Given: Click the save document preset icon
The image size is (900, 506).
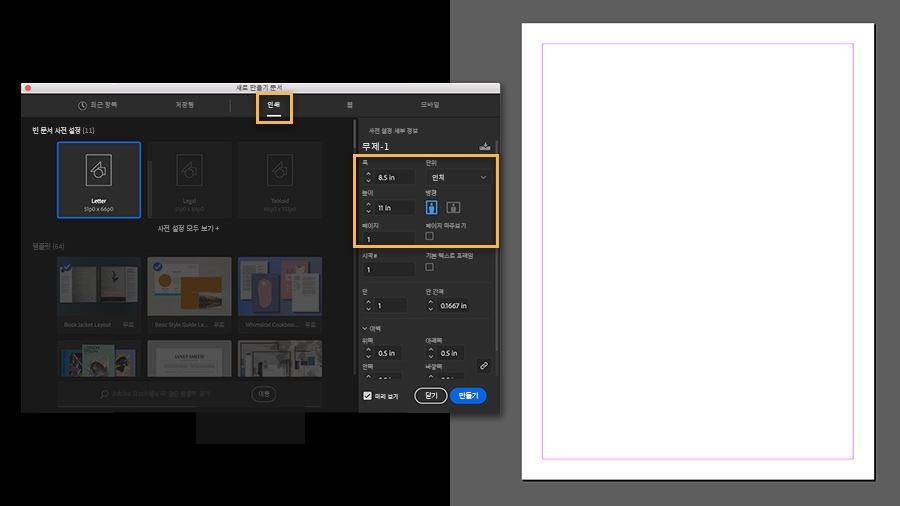Looking at the screenshot, I should [x=485, y=147].
